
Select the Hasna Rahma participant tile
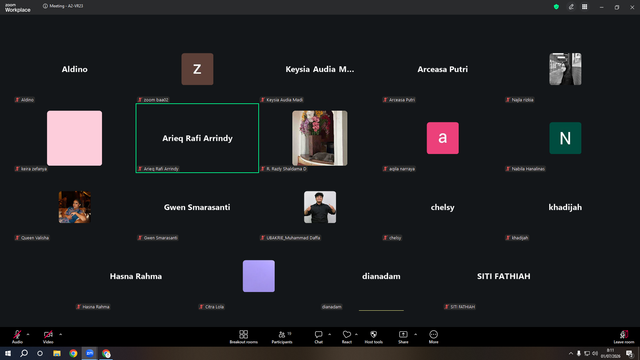(136, 276)
